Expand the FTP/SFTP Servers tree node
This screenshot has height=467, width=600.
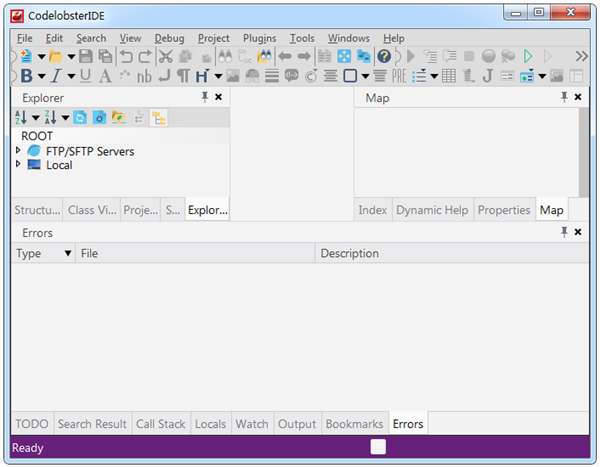click(18, 150)
